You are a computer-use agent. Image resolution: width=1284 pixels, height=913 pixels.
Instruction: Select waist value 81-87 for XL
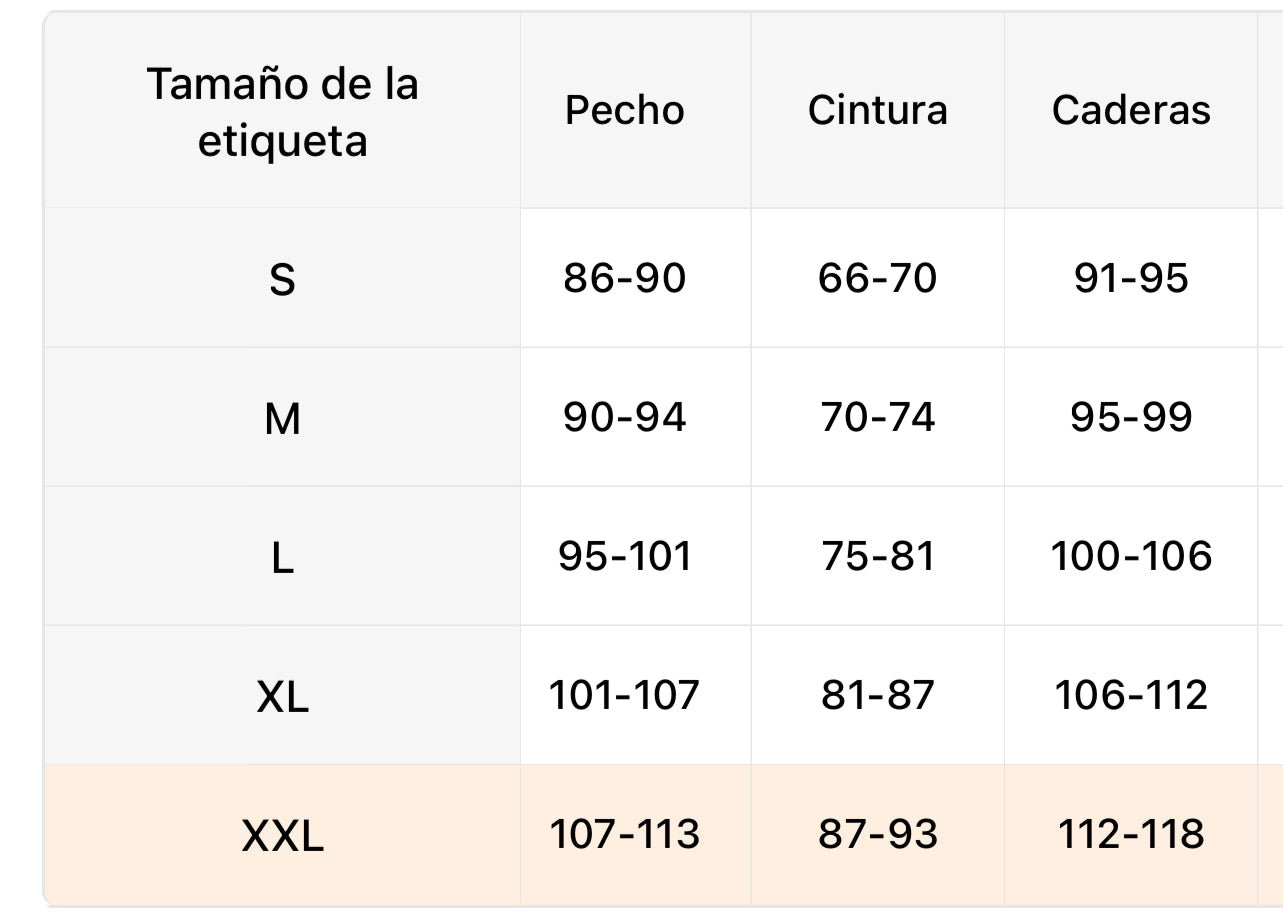pos(877,695)
